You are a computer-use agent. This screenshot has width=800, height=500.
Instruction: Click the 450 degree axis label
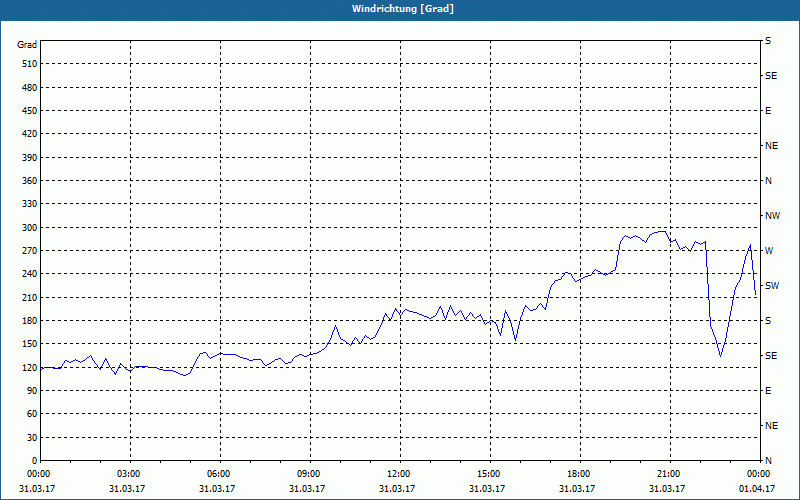tap(30, 111)
